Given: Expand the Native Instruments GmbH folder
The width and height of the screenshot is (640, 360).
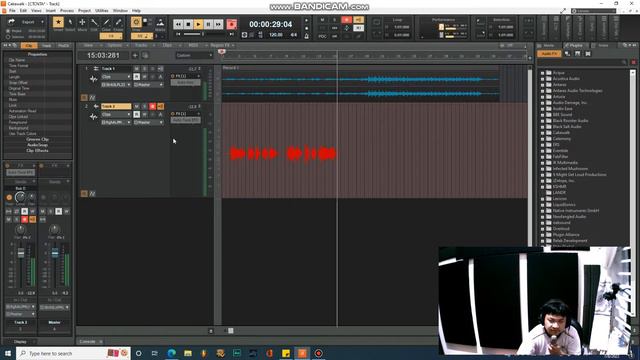Looking at the screenshot, I should point(542,211).
